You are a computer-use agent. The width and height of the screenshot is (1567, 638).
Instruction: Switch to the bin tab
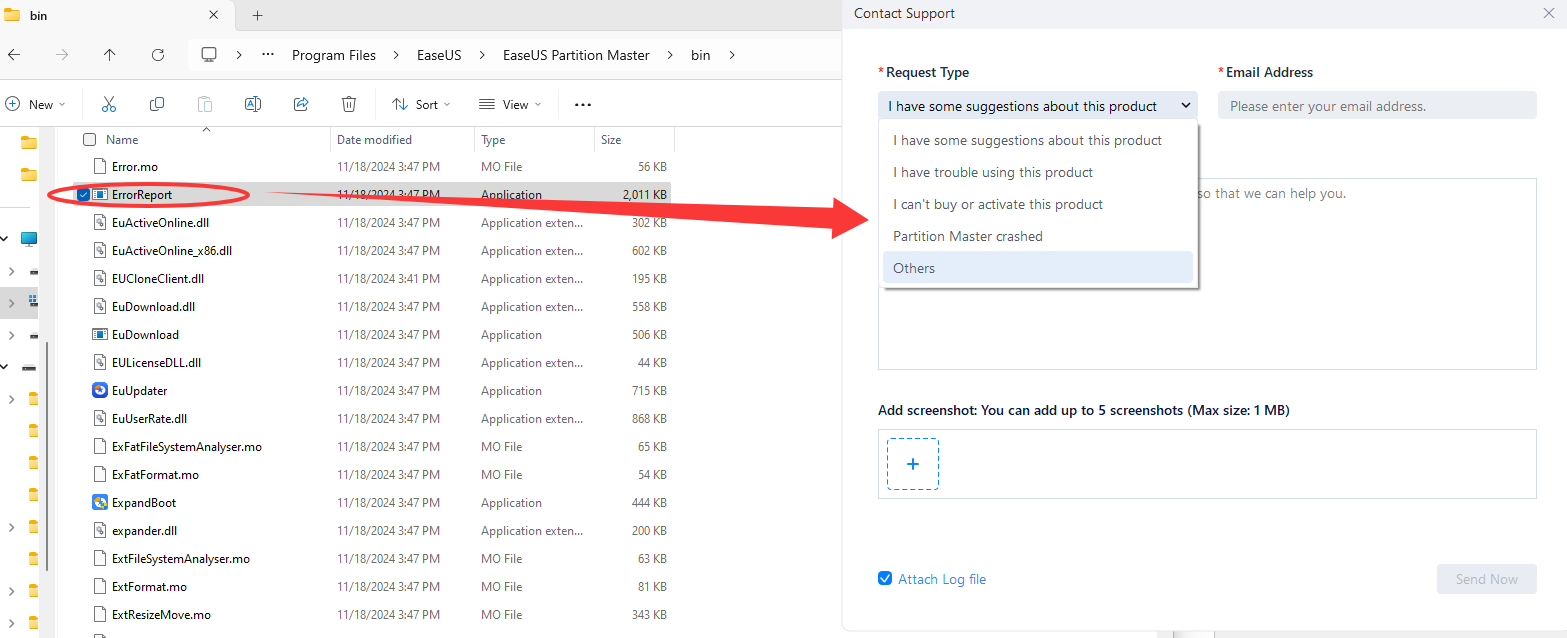click(x=115, y=16)
